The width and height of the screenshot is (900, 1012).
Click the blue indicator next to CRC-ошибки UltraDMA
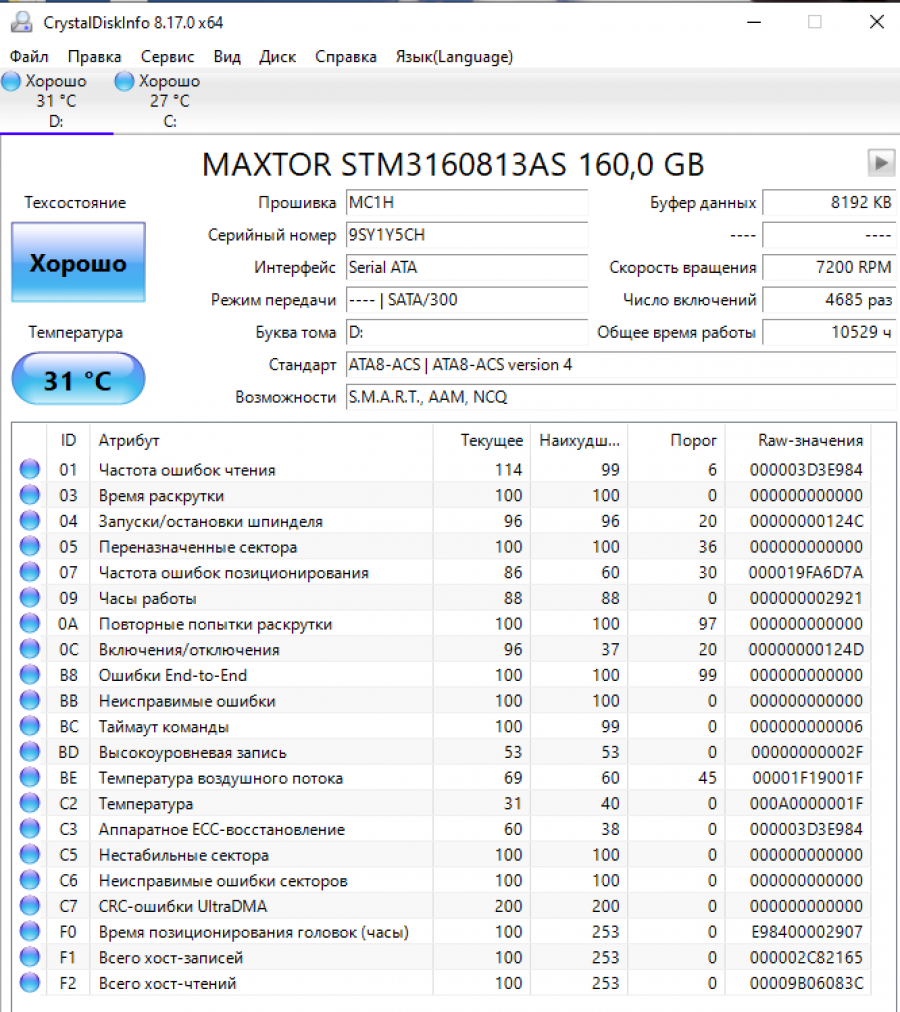click(x=29, y=906)
